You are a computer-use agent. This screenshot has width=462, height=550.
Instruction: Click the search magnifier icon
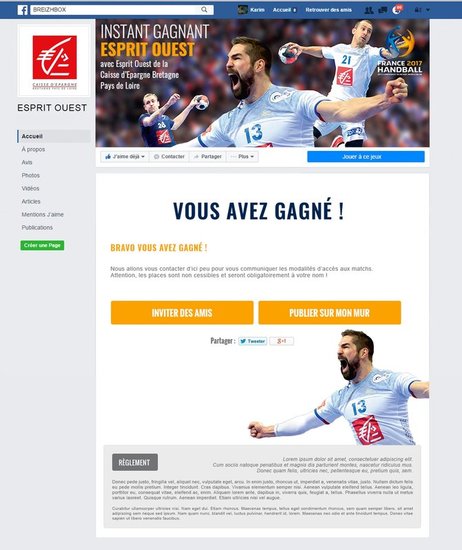pyautogui.click(x=204, y=10)
